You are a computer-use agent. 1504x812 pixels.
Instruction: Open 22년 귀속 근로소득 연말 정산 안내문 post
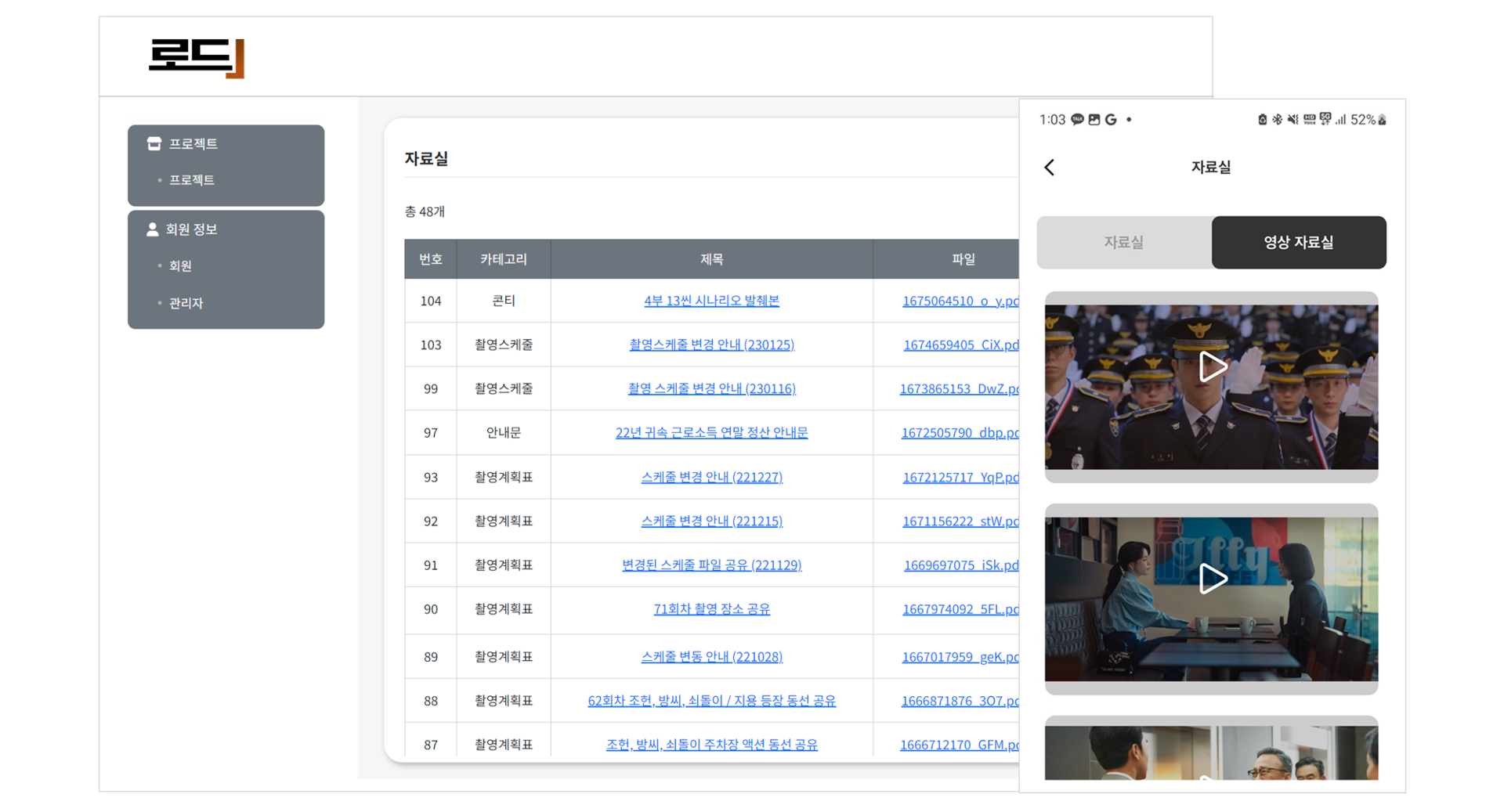pyautogui.click(x=711, y=432)
